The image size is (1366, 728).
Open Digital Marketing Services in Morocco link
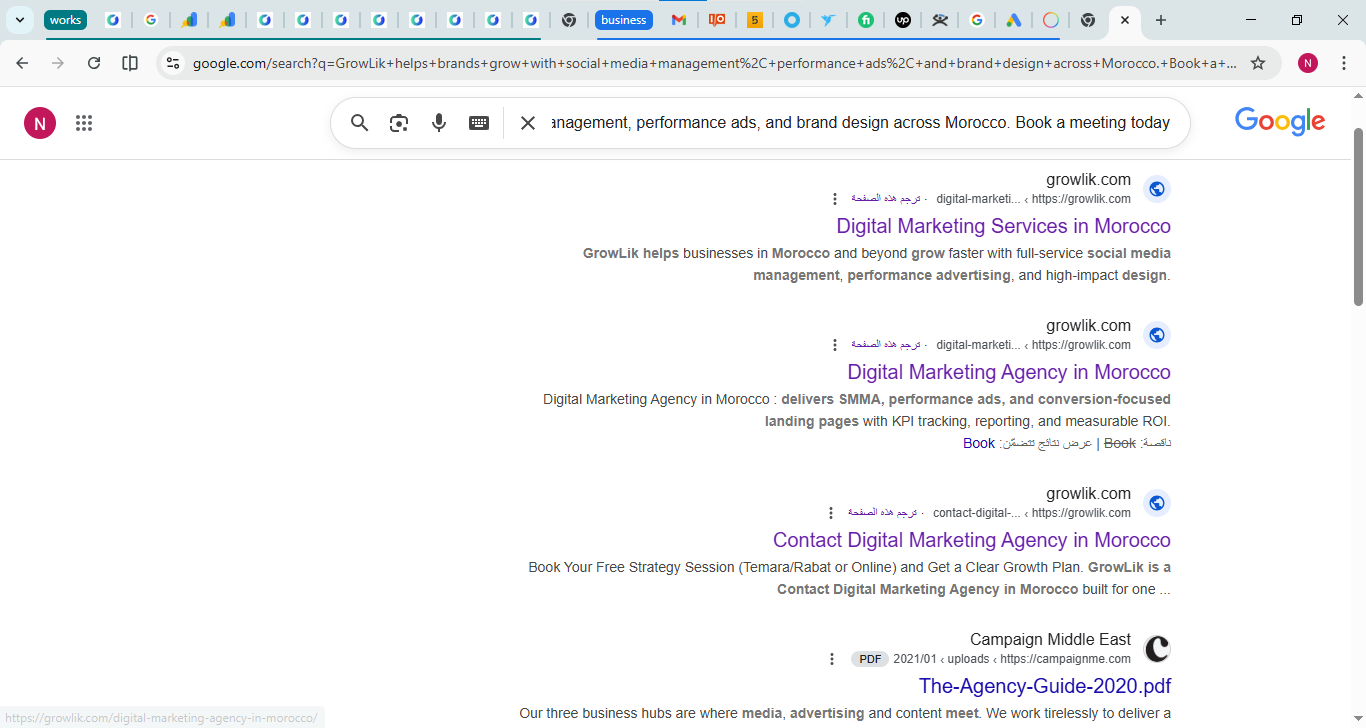[x=1003, y=226]
